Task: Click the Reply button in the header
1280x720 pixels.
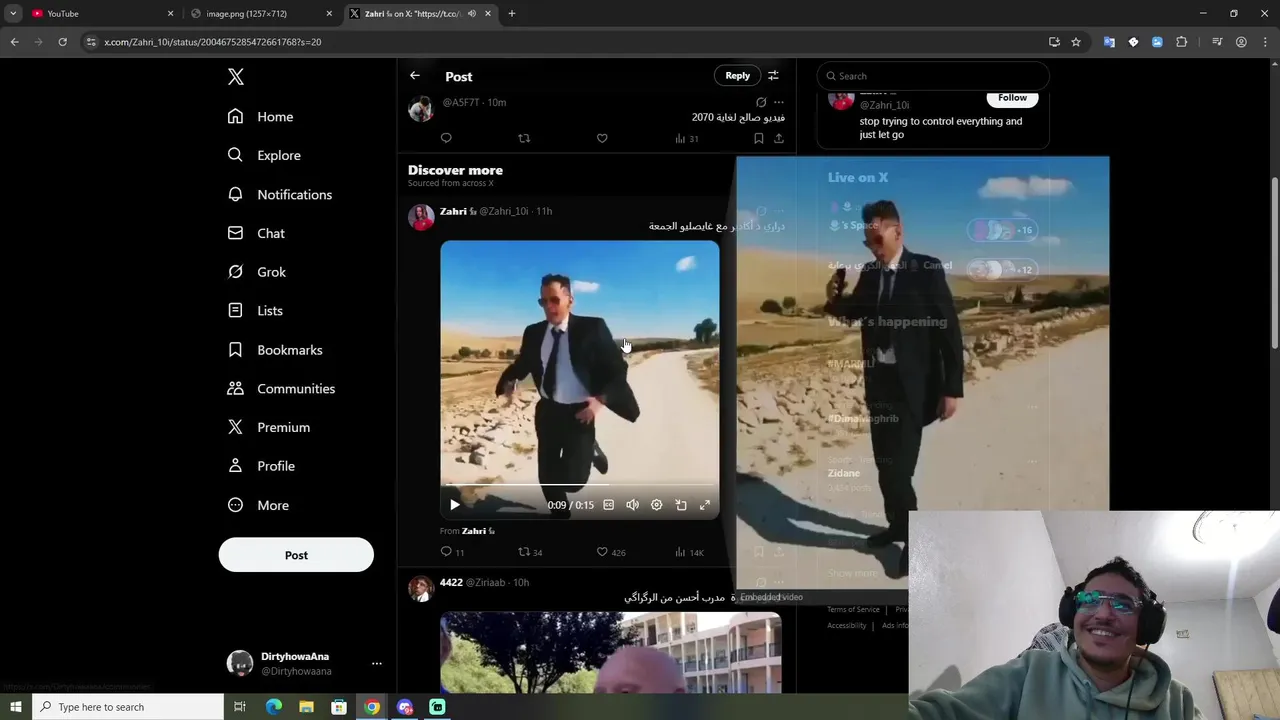Action: (737, 76)
